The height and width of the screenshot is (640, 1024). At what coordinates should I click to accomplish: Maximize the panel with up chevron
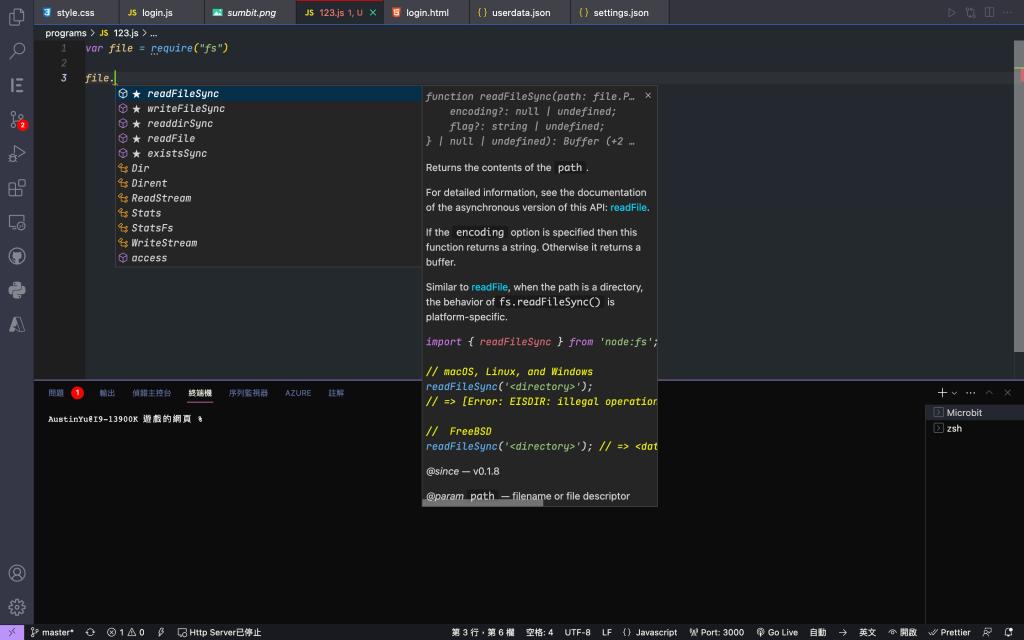(989, 392)
